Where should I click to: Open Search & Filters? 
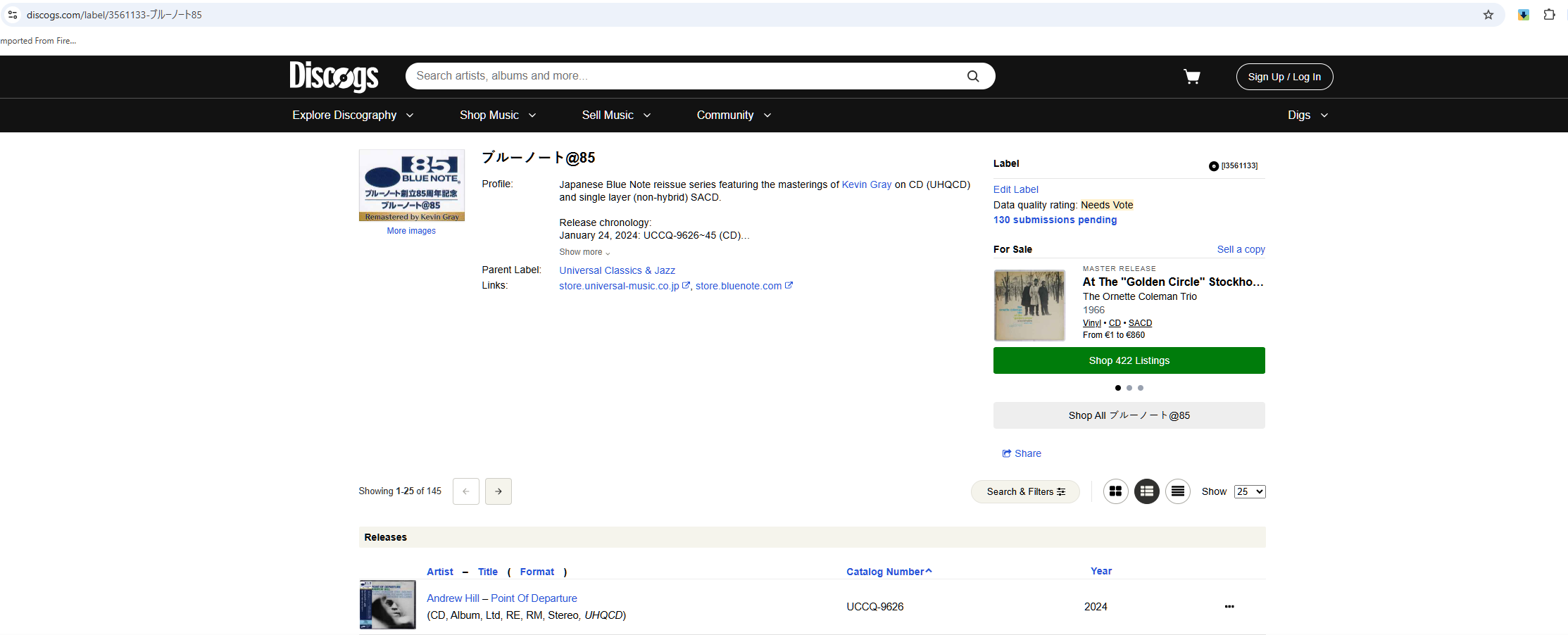1025,491
